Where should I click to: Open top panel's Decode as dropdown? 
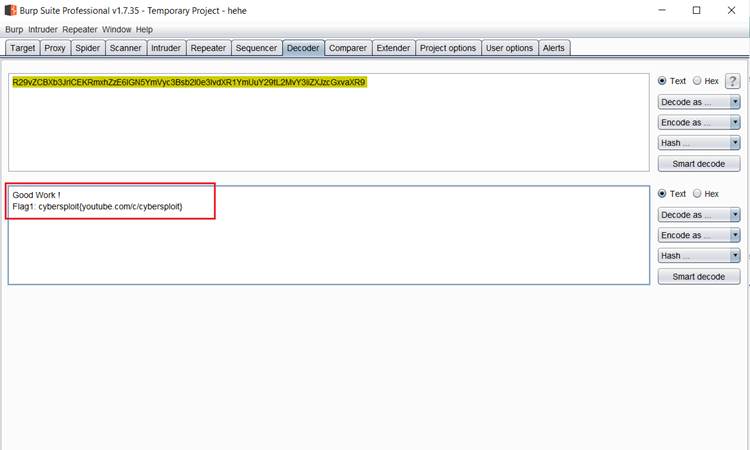pyautogui.click(x=699, y=102)
